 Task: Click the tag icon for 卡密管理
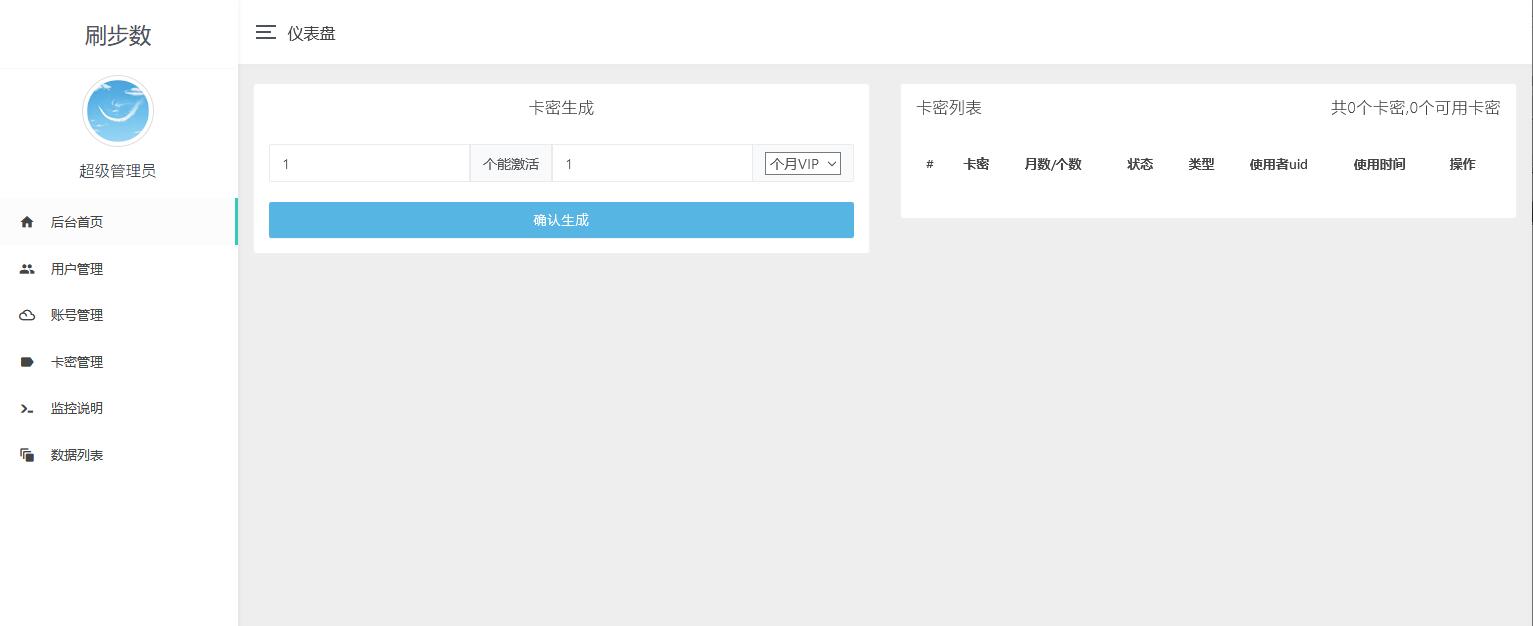[27, 362]
